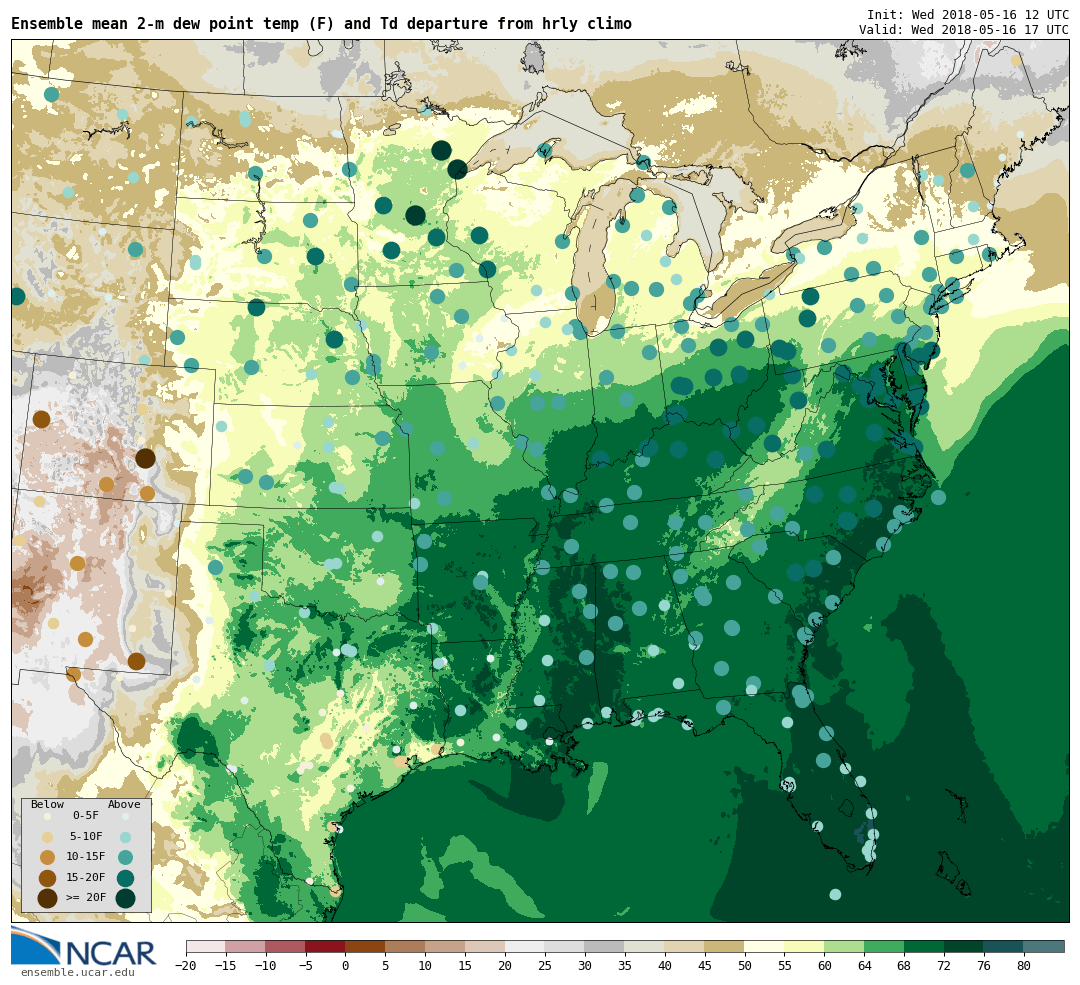Image resolution: width=1080 pixels, height=985 pixels.
Task: Click the 55 to 60 yellow colorbar swatch
Action: click(804, 947)
